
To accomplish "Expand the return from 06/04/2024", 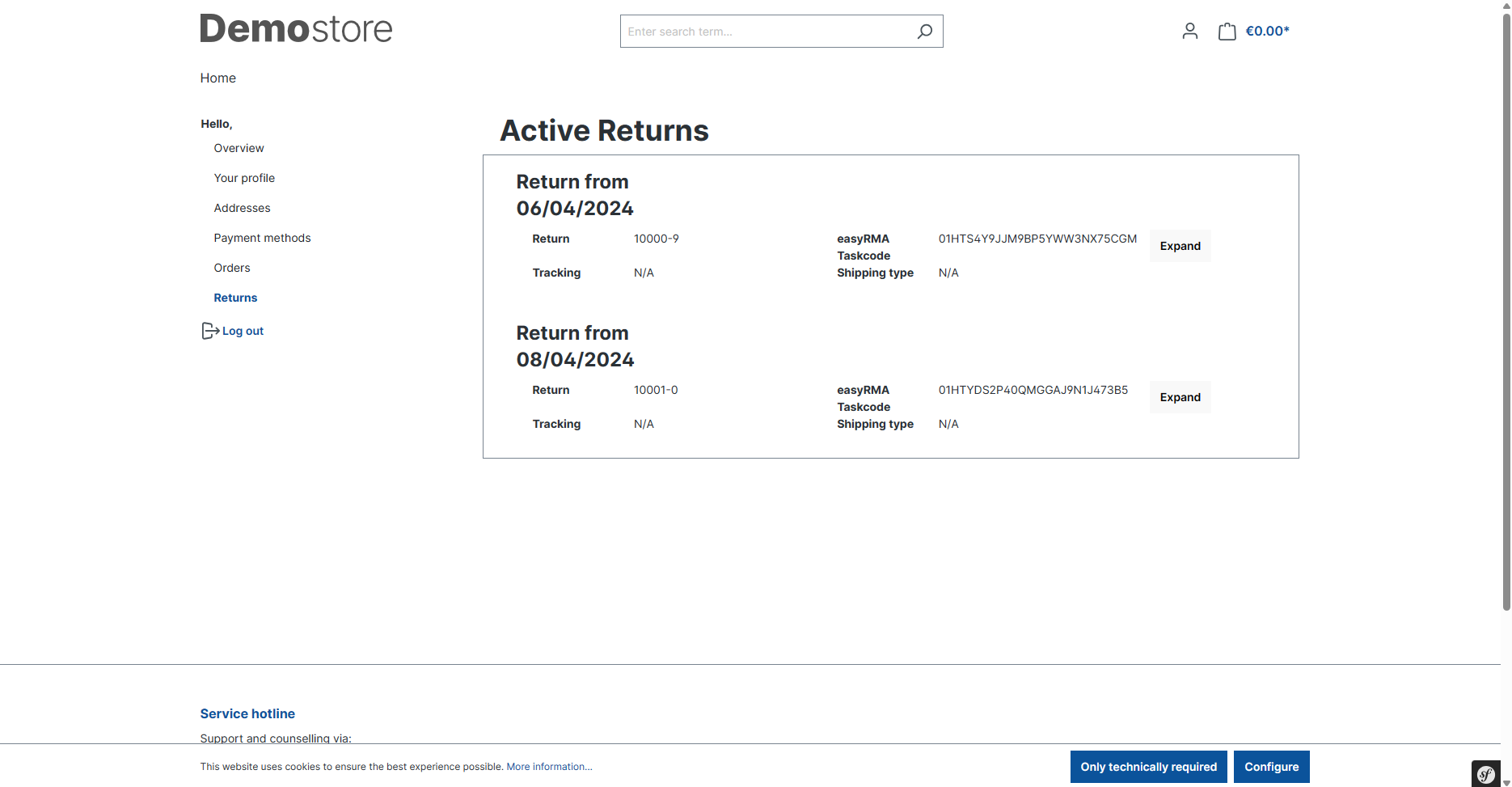I will (1180, 246).
